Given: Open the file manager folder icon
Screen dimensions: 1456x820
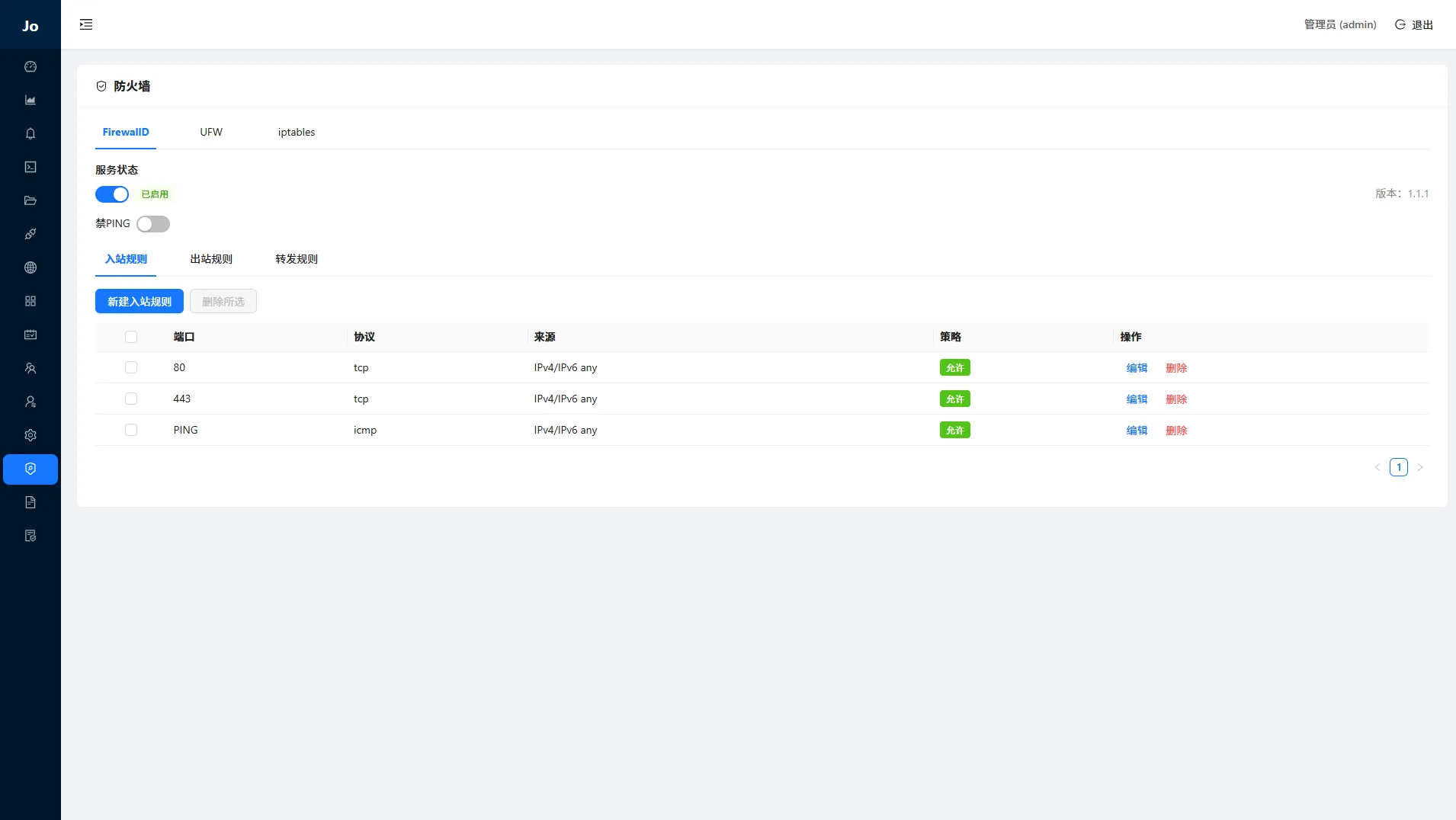Looking at the screenshot, I should point(30,201).
